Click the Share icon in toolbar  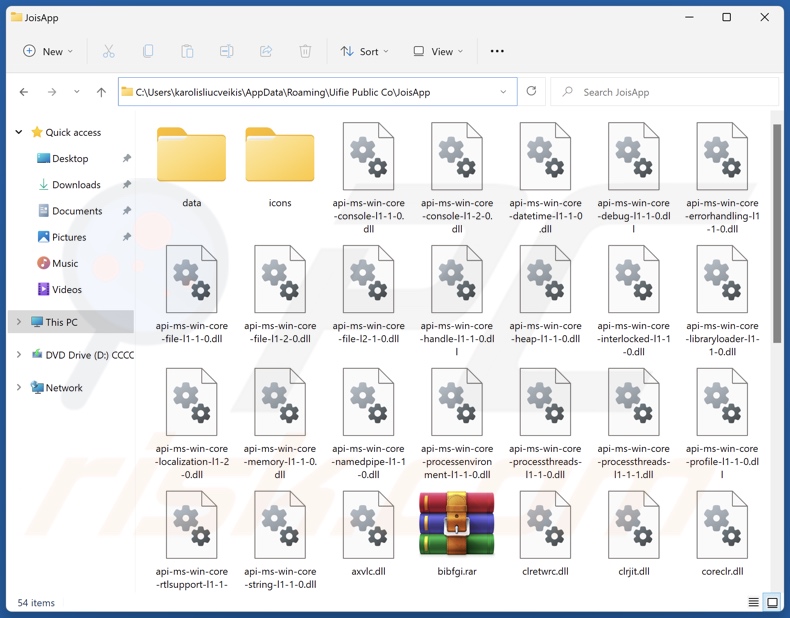(x=265, y=51)
